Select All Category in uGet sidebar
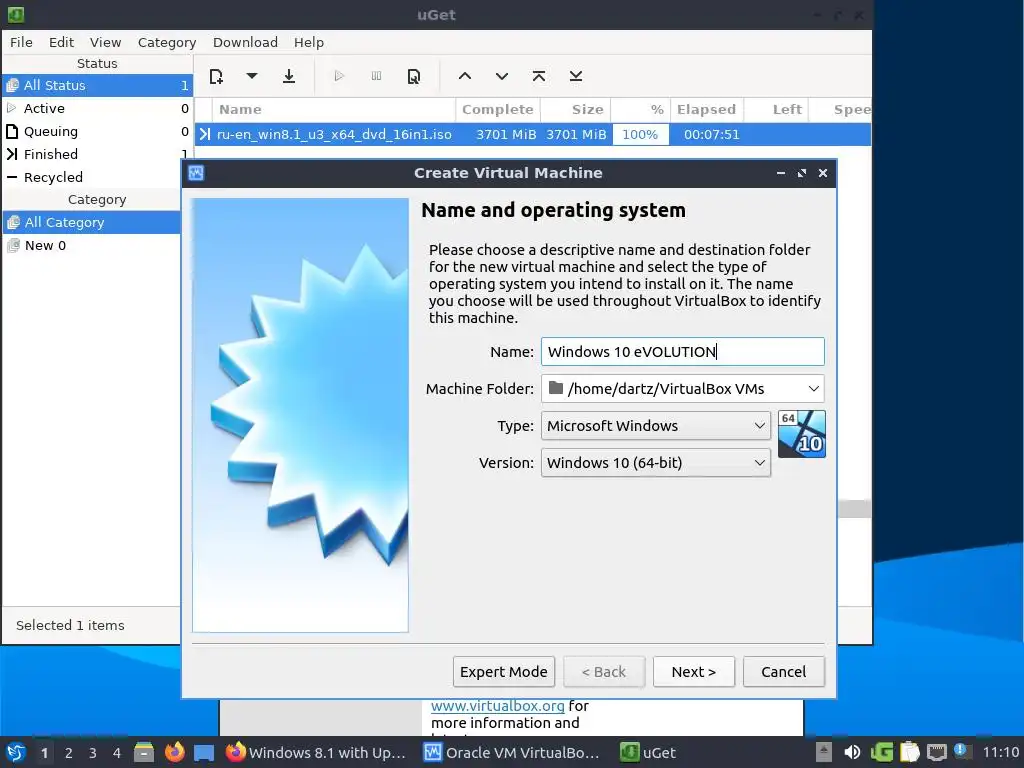 coord(91,222)
